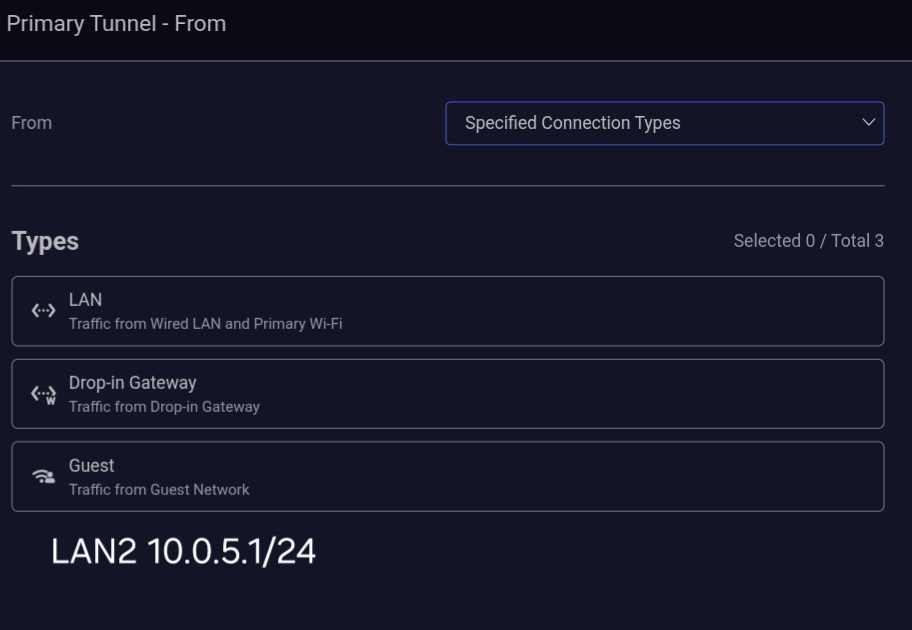The width and height of the screenshot is (912, 630).
Task: Click the Drop-in Gateway icon
Action: coord(43,394)
